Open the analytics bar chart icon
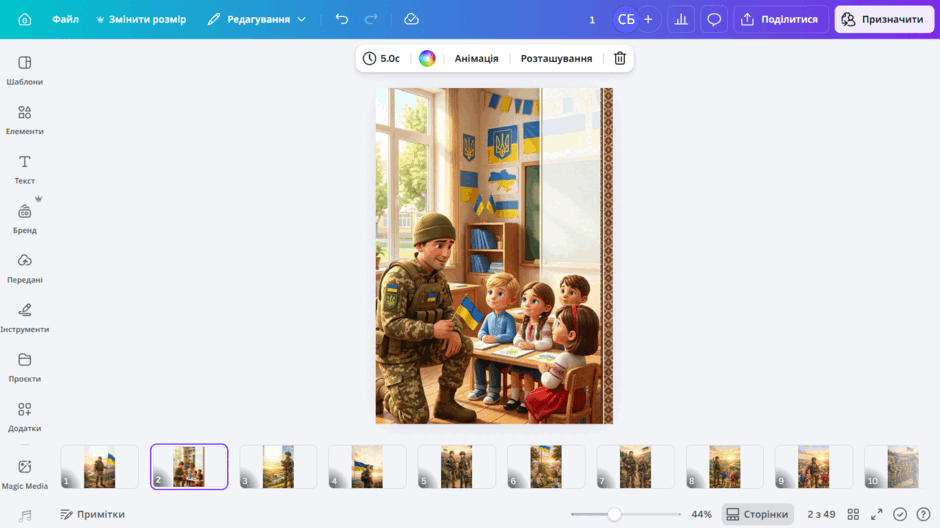The width and height of the screenshot is (940, 528). coord(681,19)
